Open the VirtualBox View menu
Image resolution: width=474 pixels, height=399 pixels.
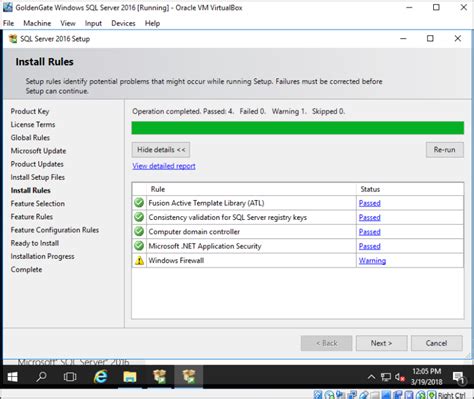68,23
